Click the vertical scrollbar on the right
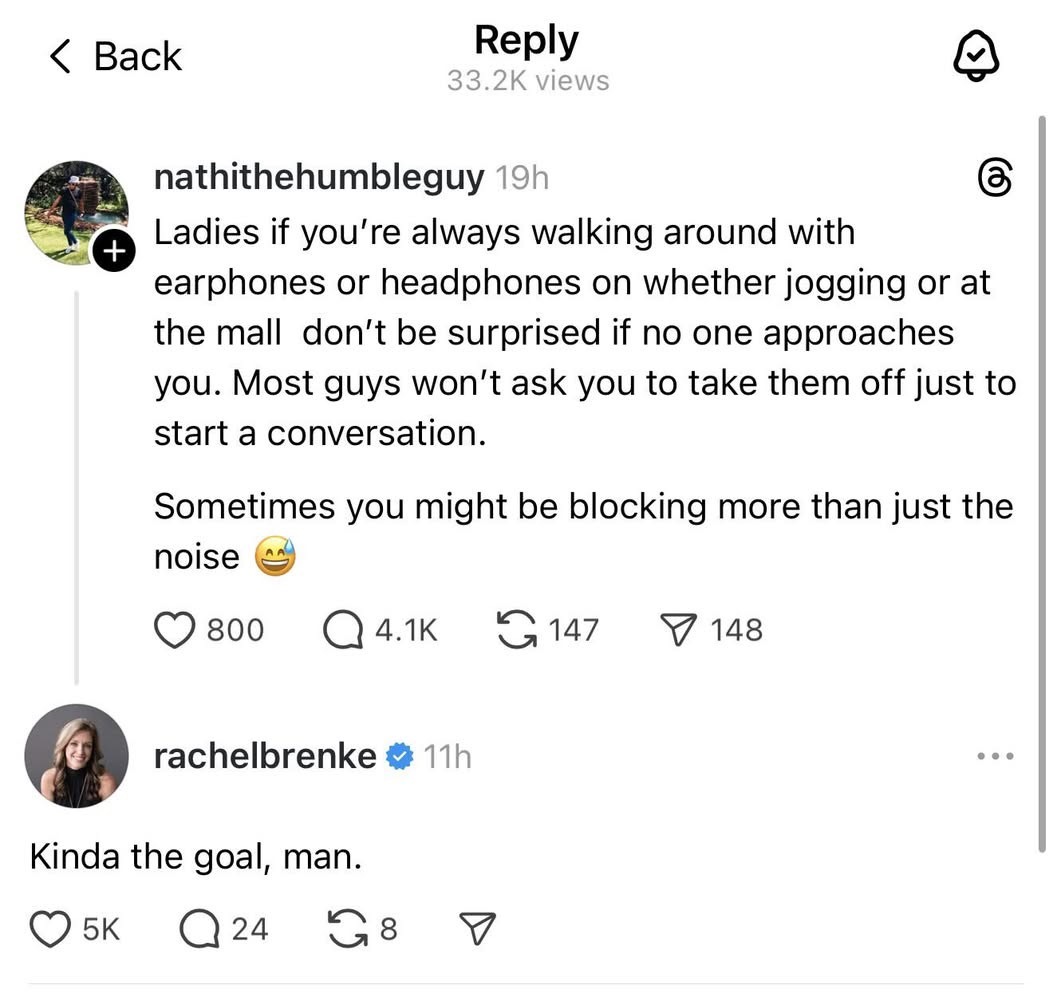Viewport: 1053px width, 997px height. pyautogui.click(x=1041, y=480)
